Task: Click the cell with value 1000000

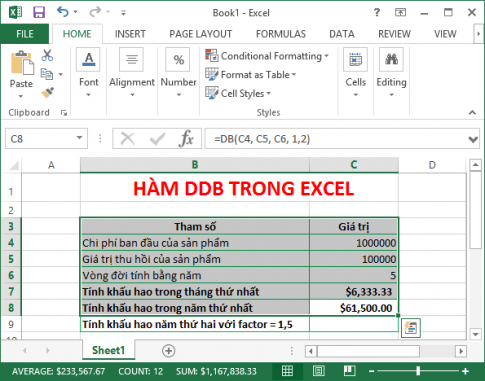Action: (x=354, y=243)
